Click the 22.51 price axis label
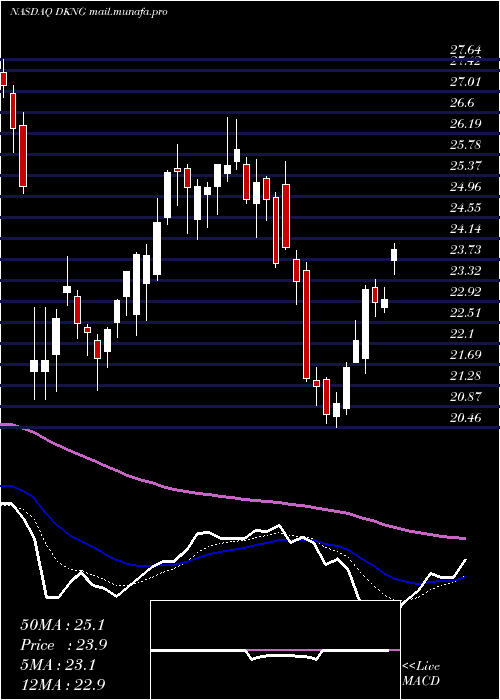This screenshot has height=700, width=500. coord(467,312)
